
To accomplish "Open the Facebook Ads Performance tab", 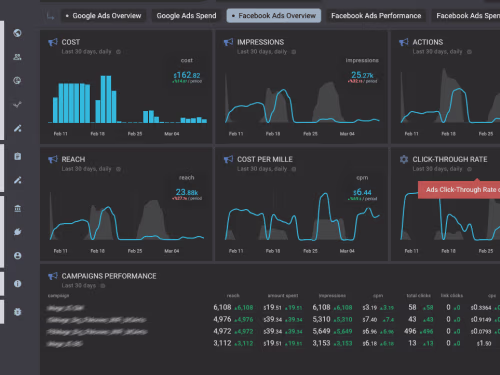I will tap(376, 16).
